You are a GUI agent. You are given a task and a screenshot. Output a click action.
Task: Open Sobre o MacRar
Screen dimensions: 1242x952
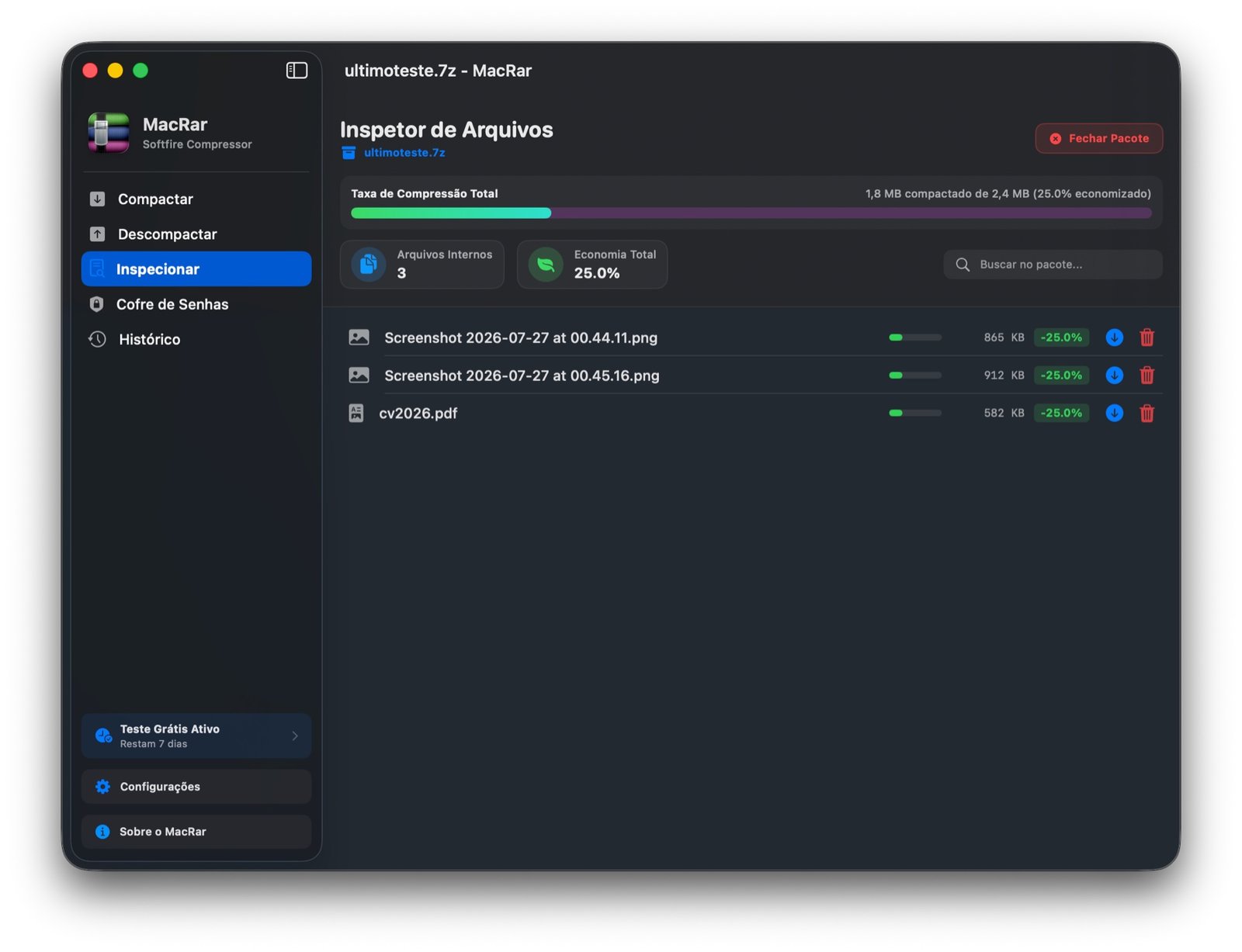point(196,832)
